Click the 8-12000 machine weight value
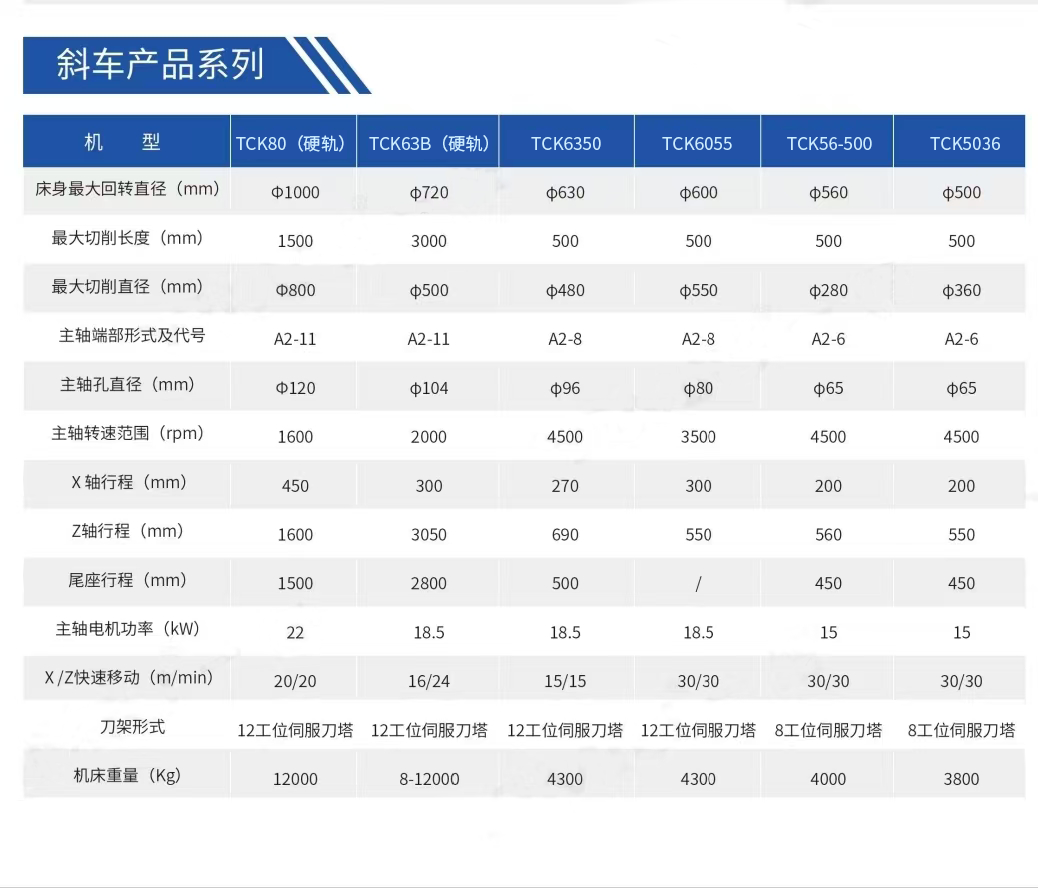The image size is (1038, 888). pos(428,777)
